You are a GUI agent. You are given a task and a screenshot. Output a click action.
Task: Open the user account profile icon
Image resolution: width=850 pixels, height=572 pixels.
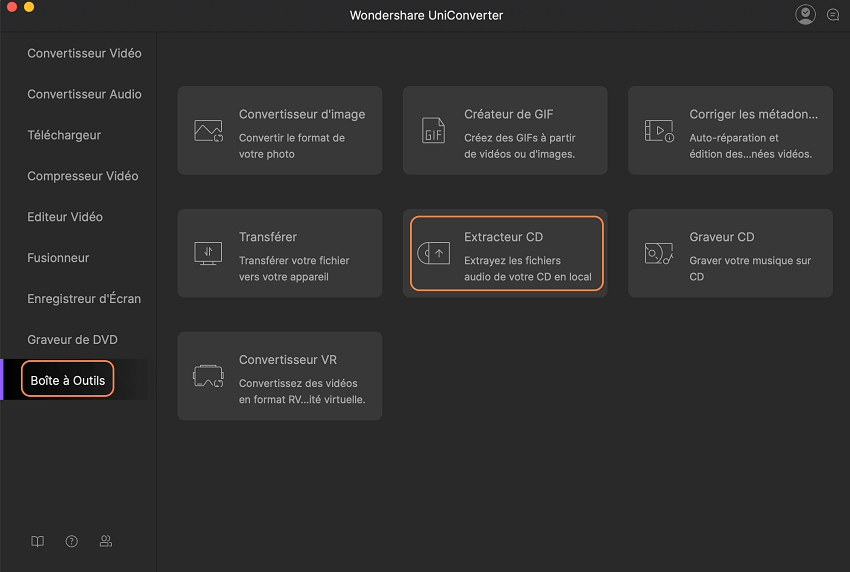point(805,14)
